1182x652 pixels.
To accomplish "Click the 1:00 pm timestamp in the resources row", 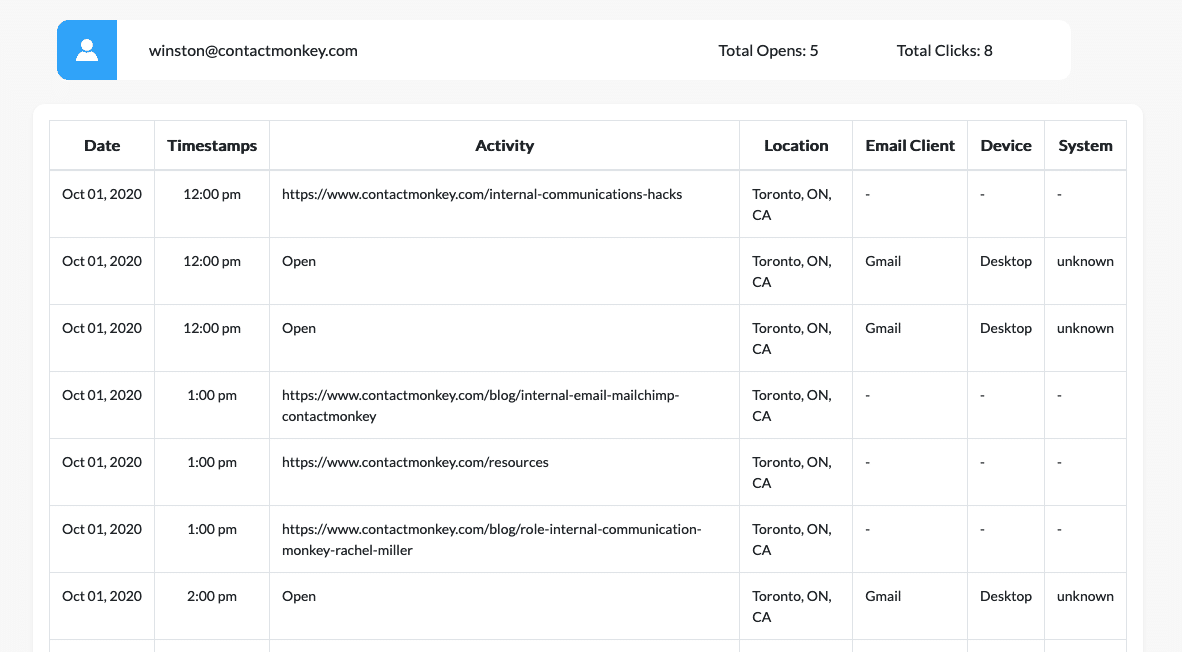I will [x=212, y=462].
